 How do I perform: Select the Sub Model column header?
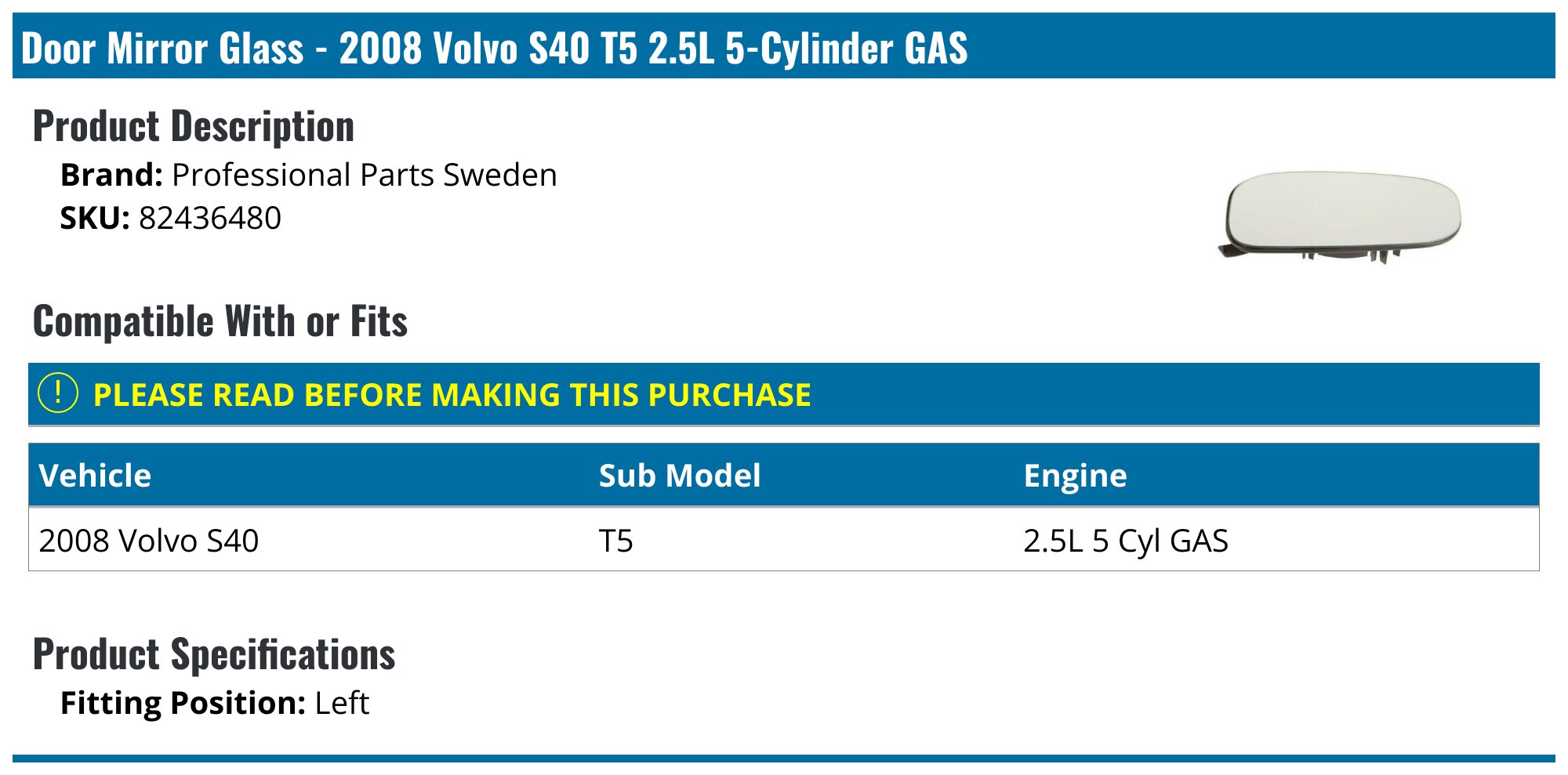[680, 476]
